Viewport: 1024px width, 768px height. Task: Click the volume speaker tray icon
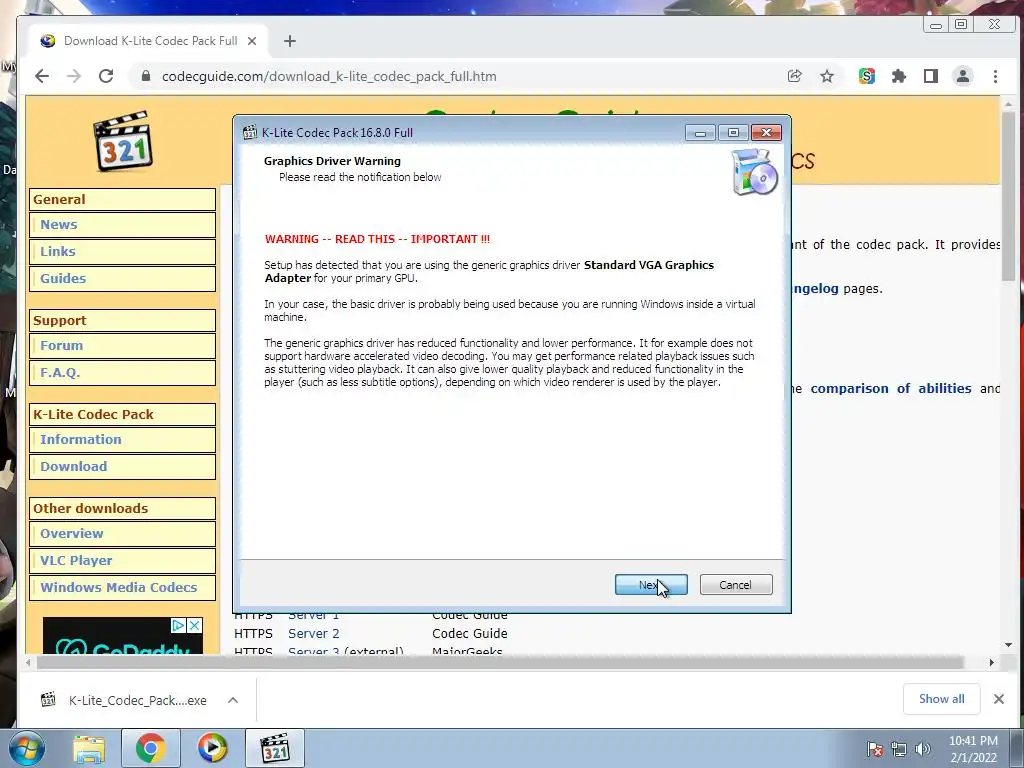tap(923, 749)
